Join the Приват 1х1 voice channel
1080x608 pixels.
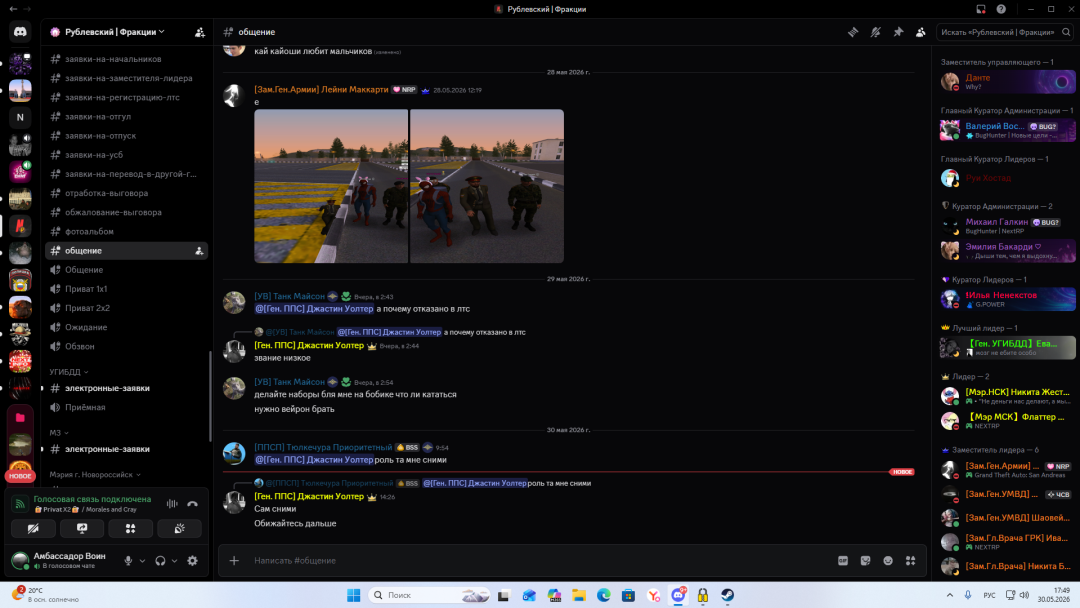tap(126, 289)
